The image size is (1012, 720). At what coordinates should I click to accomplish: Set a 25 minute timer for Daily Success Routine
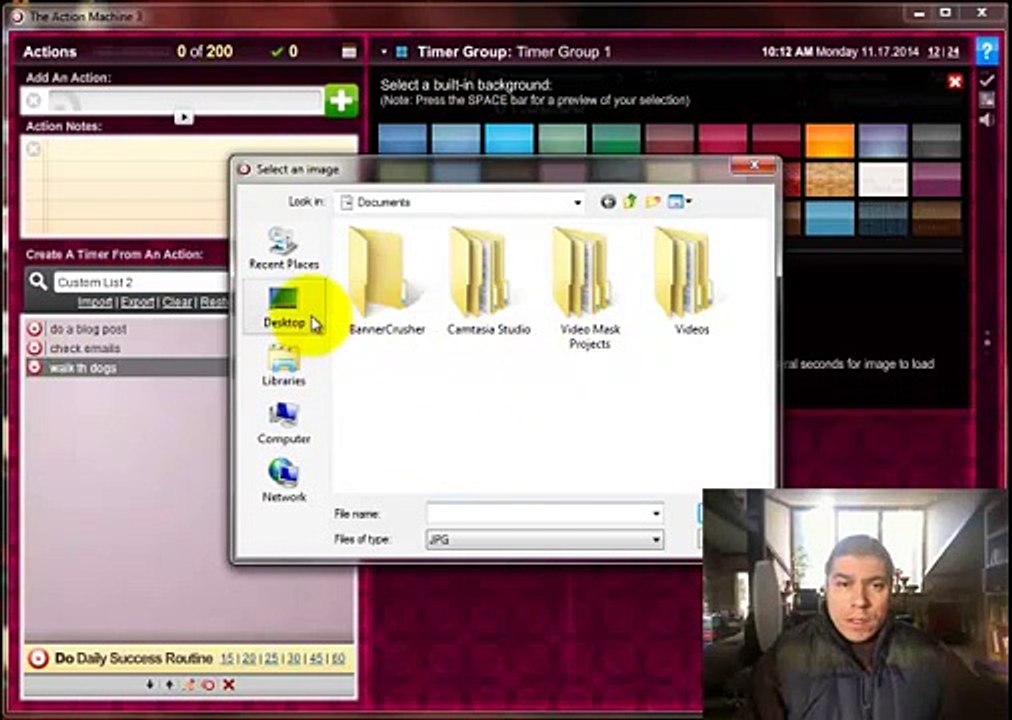[272, 659]
